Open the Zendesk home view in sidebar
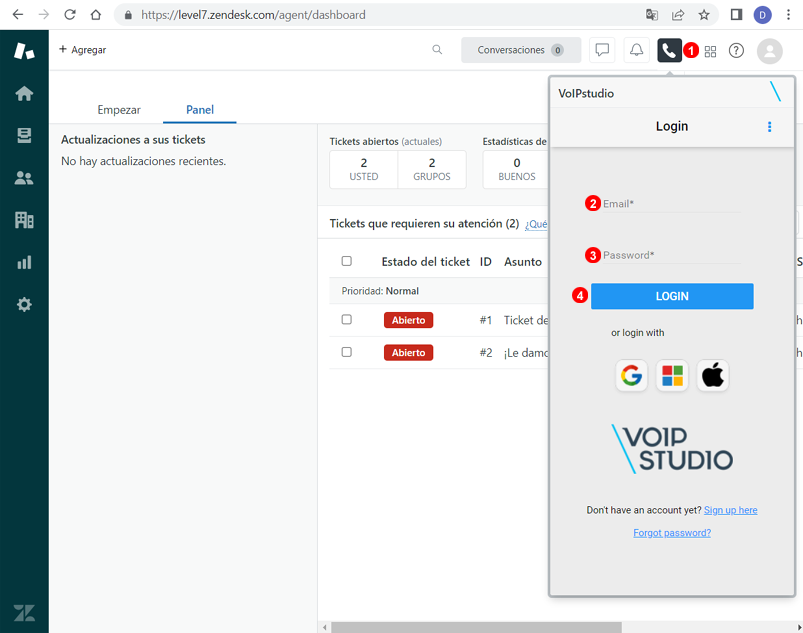Image resolution: width=803 pixels, height=633 pixels. tap(24, 93)
